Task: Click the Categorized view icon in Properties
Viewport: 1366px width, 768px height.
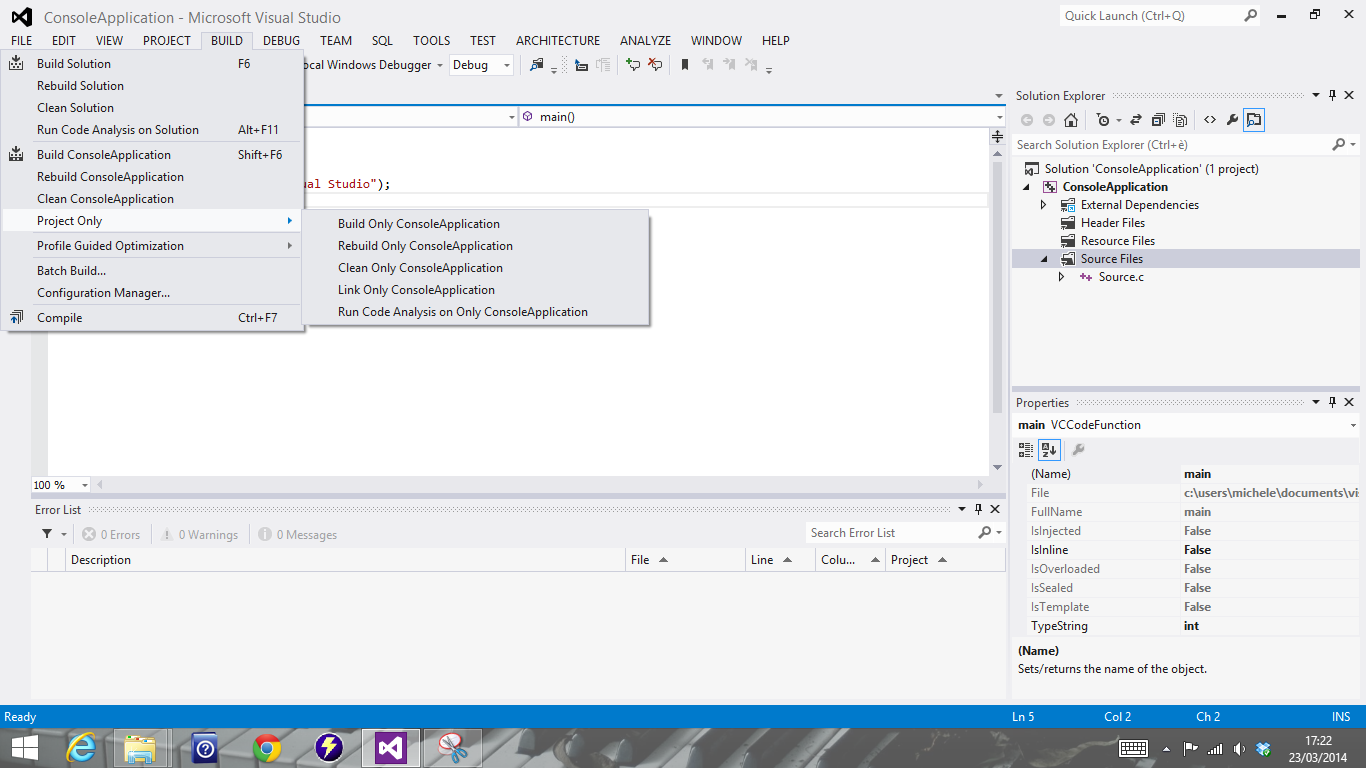Action: [x=1026, y=450]
